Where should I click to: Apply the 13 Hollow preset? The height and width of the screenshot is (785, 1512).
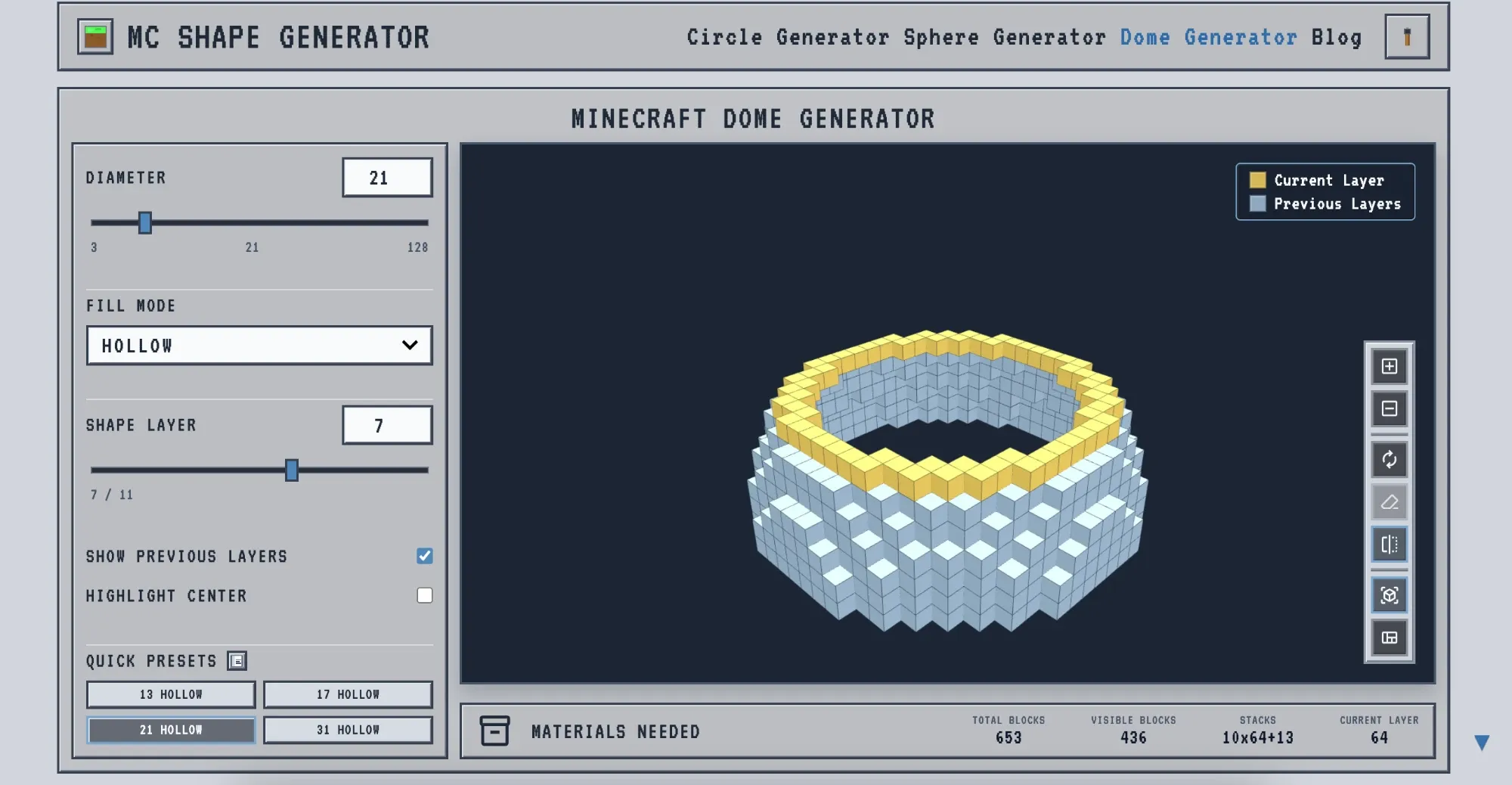[171, 694]
